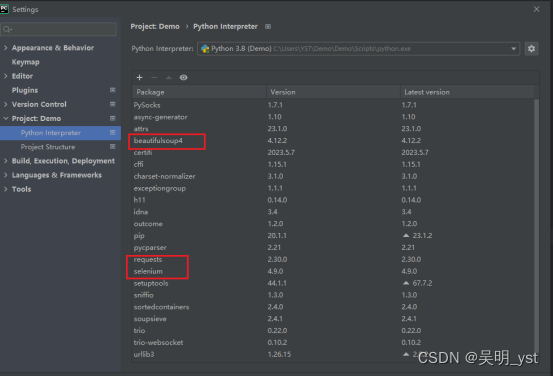The height and width of the screenshot is (376, 554).
Task: Open Plugins settings page
Action: pyautogui.click(x=25, y=90)
